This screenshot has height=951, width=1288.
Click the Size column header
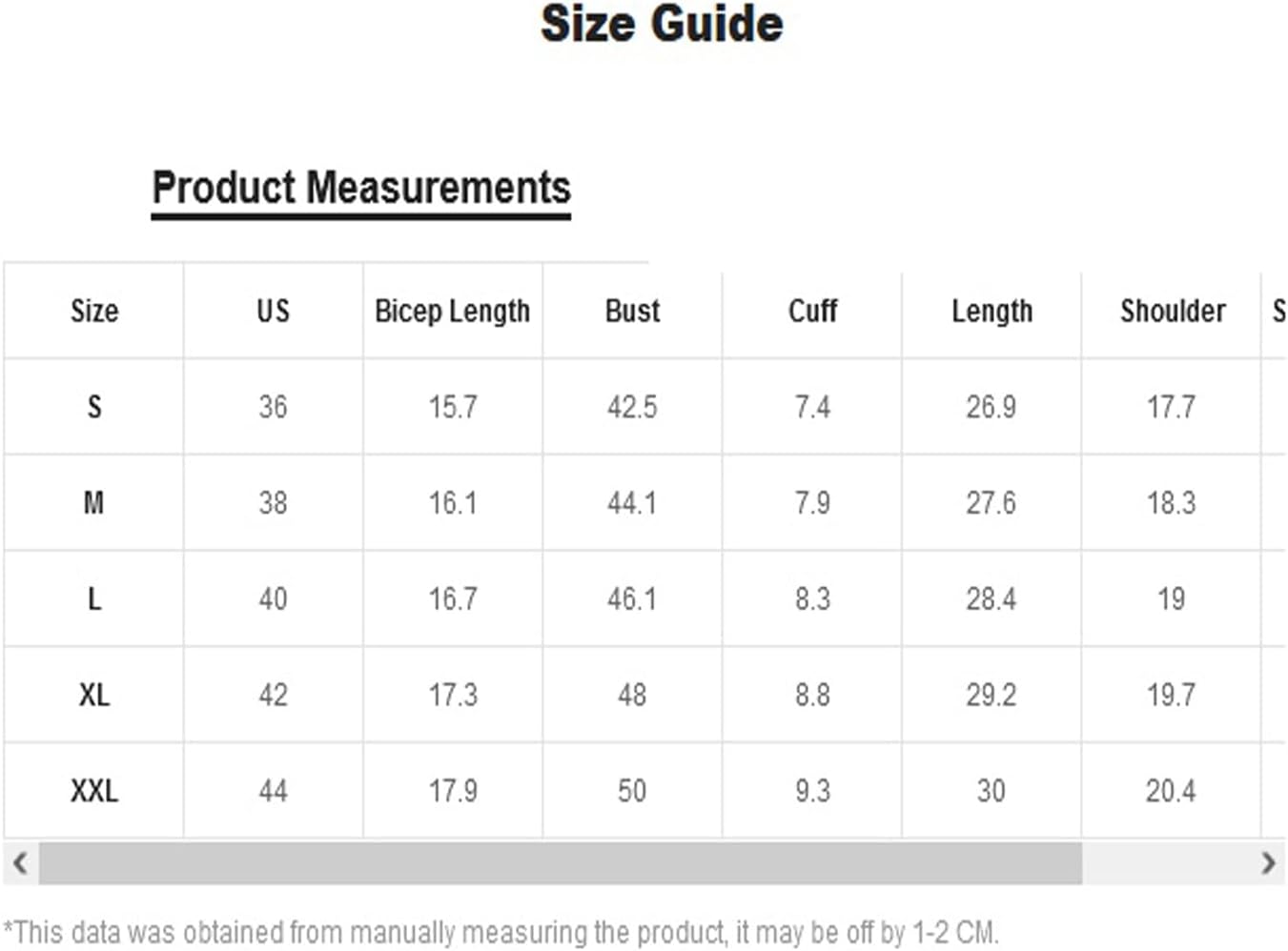coord(94,311)
